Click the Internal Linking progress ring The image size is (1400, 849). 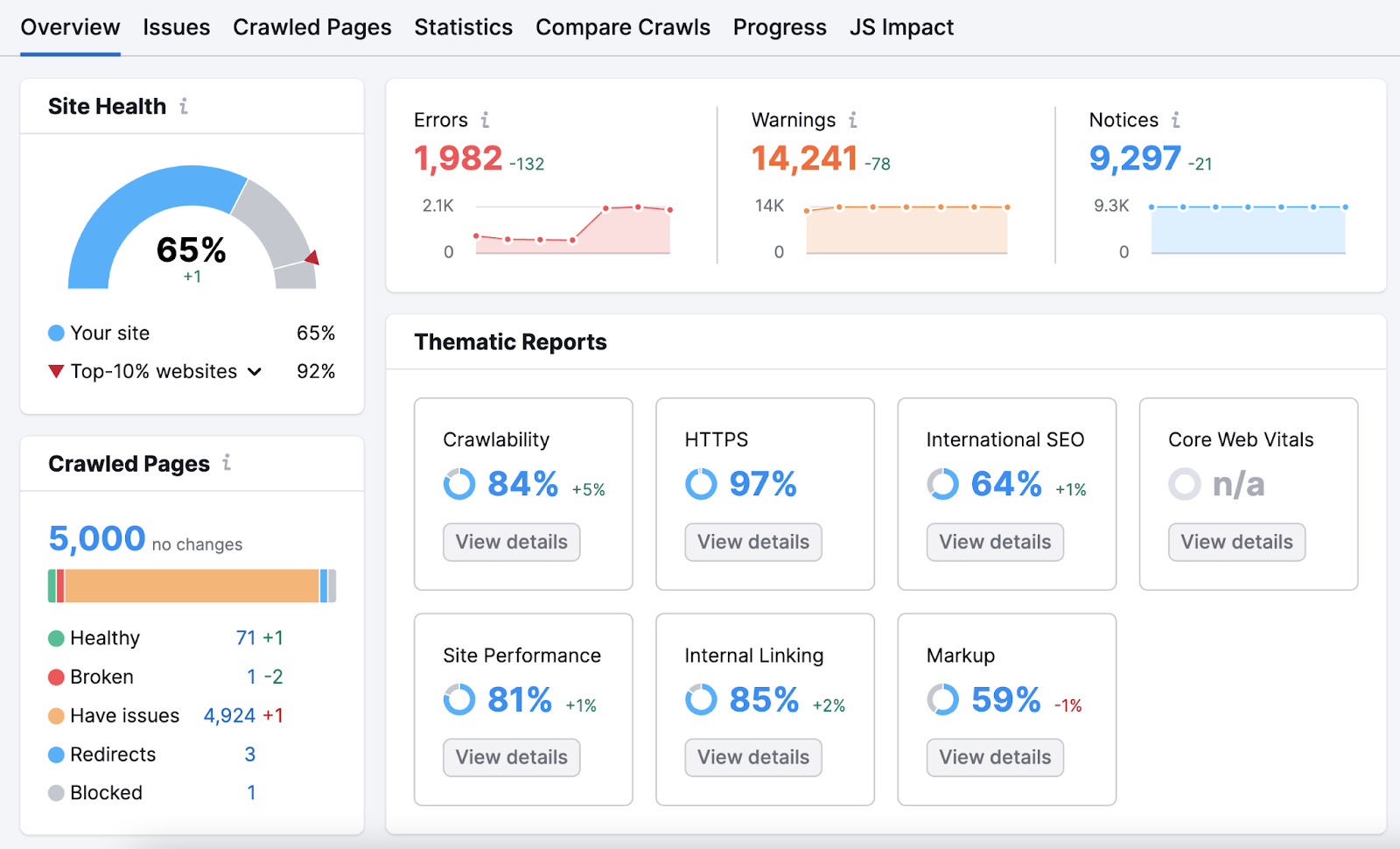tap(700, 699)
